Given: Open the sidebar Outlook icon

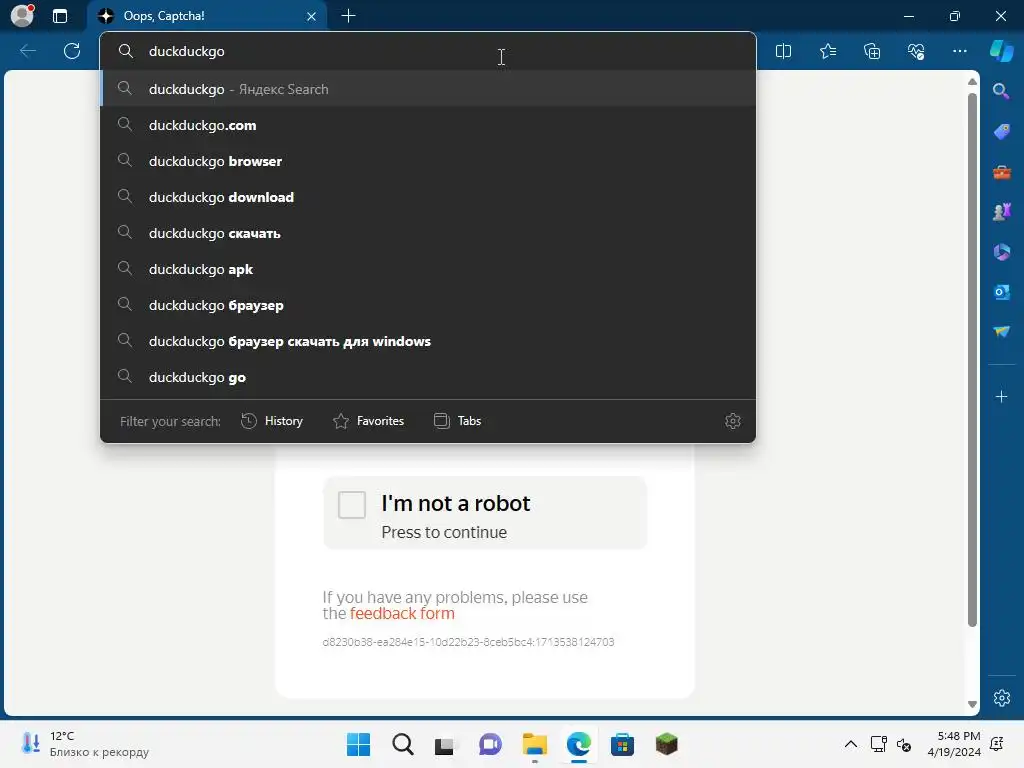Looking at the screenshot, I should 1001,292.
